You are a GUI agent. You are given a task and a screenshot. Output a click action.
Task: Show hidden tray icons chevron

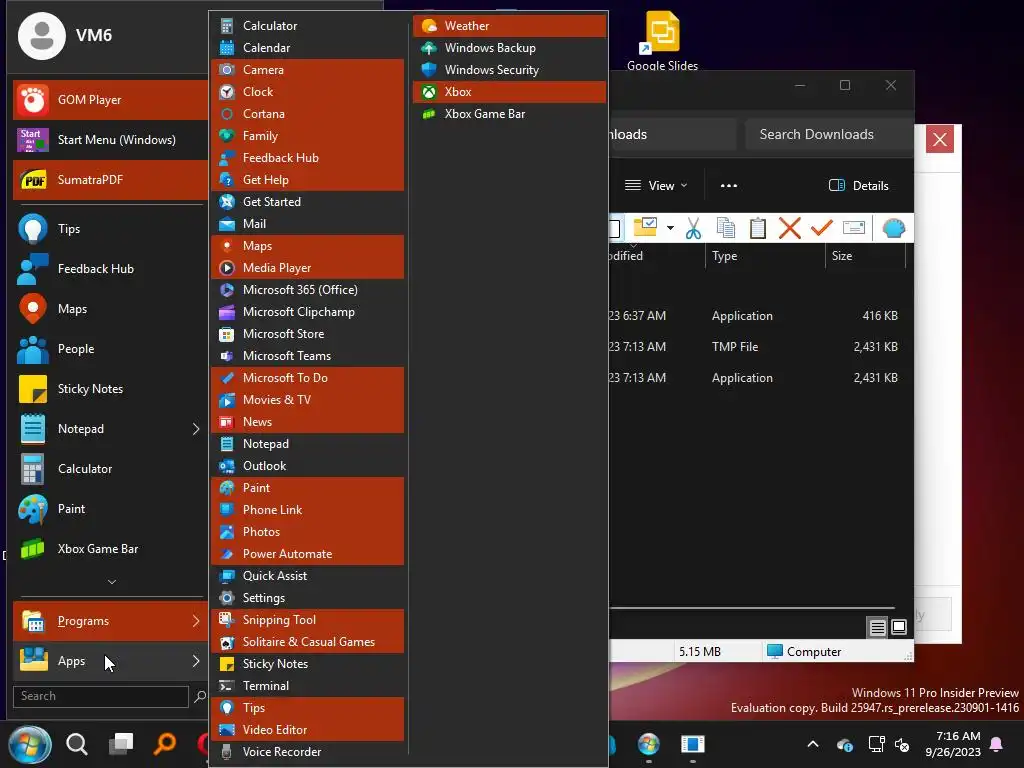(813, 744)
